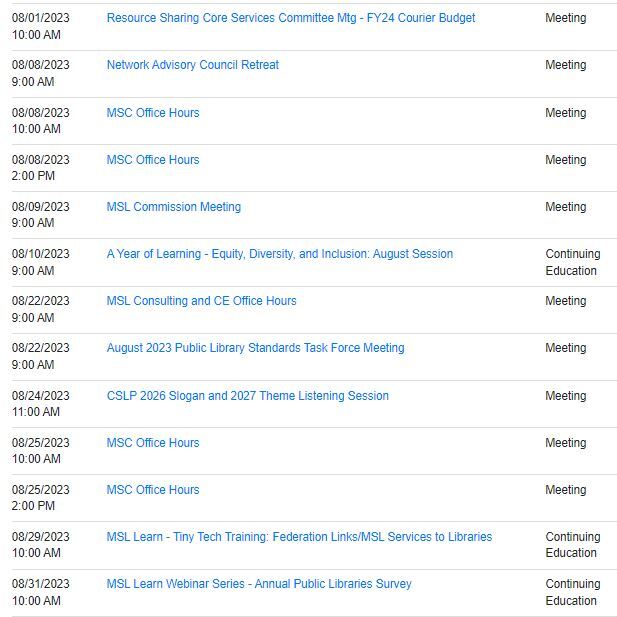Open A Year of Learning August Session link
The width and height of the screenshot is (617, 617).
[x=279, y=254]
